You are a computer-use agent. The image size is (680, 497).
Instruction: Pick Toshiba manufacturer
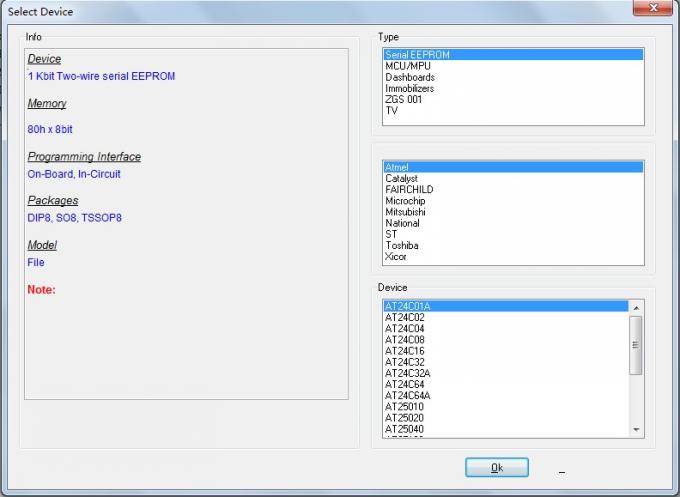[513, 245]
